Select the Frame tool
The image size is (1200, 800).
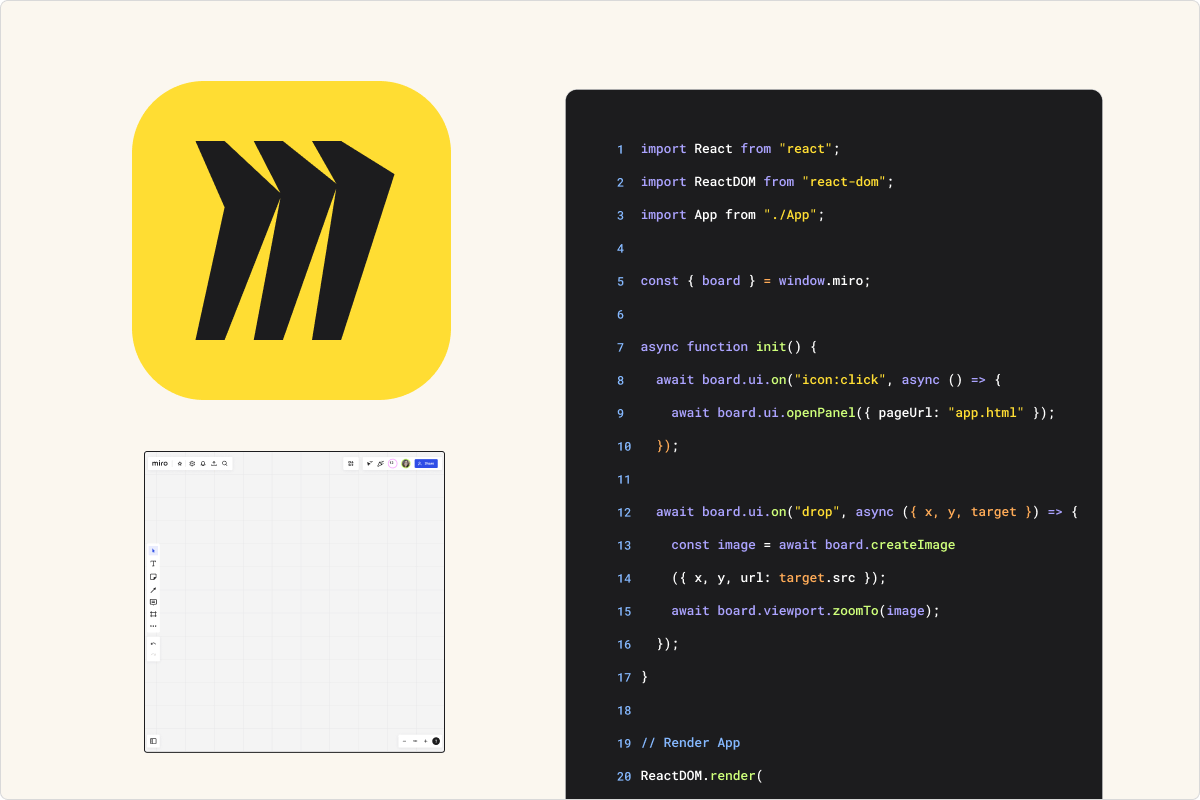click(153, 614)
